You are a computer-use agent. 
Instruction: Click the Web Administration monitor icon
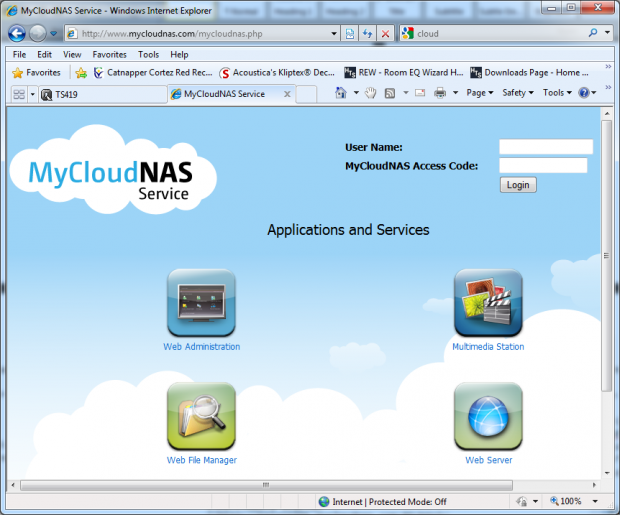[201, 303]
